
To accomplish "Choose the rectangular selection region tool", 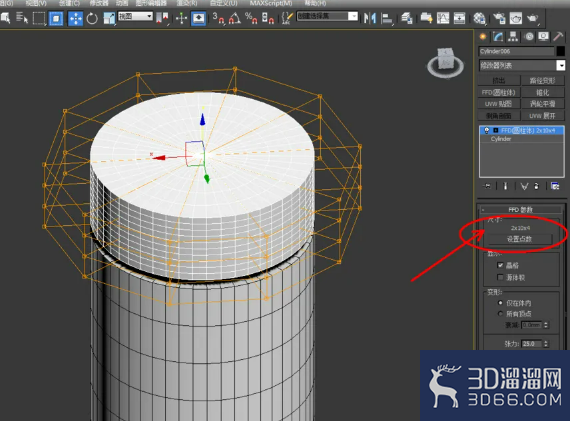I will [39, 18].
